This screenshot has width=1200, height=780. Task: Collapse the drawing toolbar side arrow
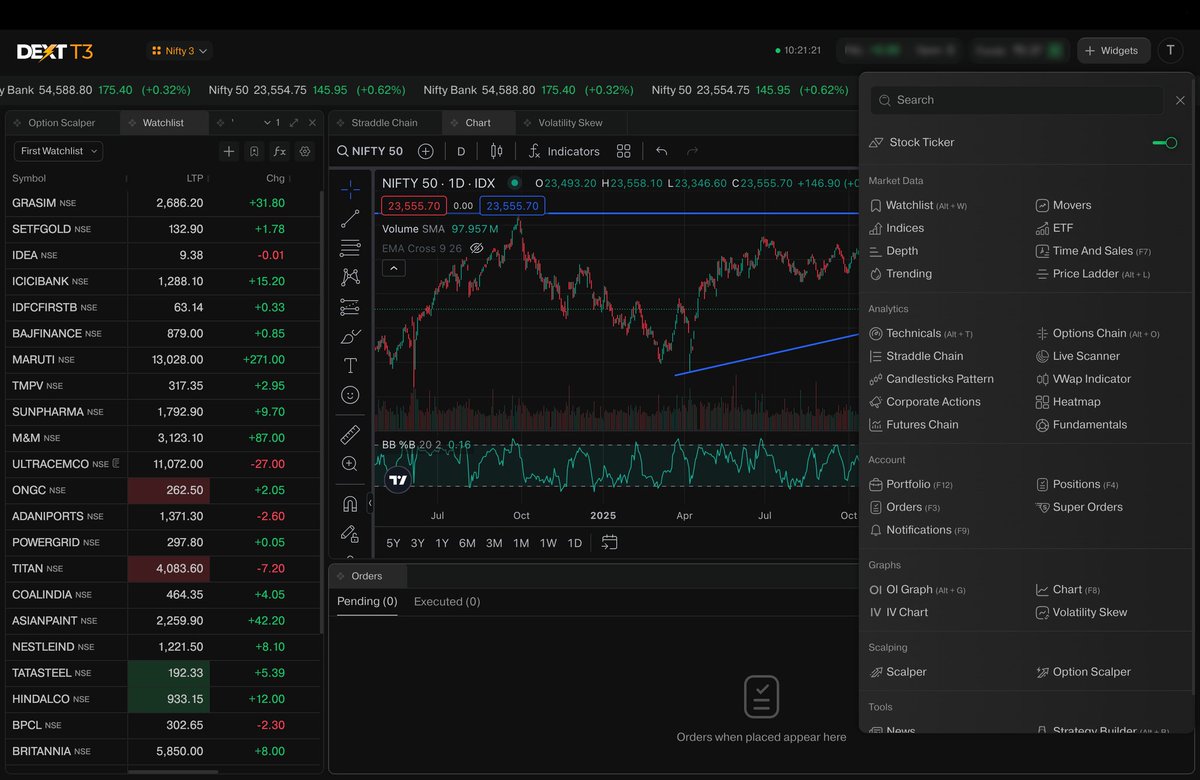pyautogui.click(x=370, y=504)
